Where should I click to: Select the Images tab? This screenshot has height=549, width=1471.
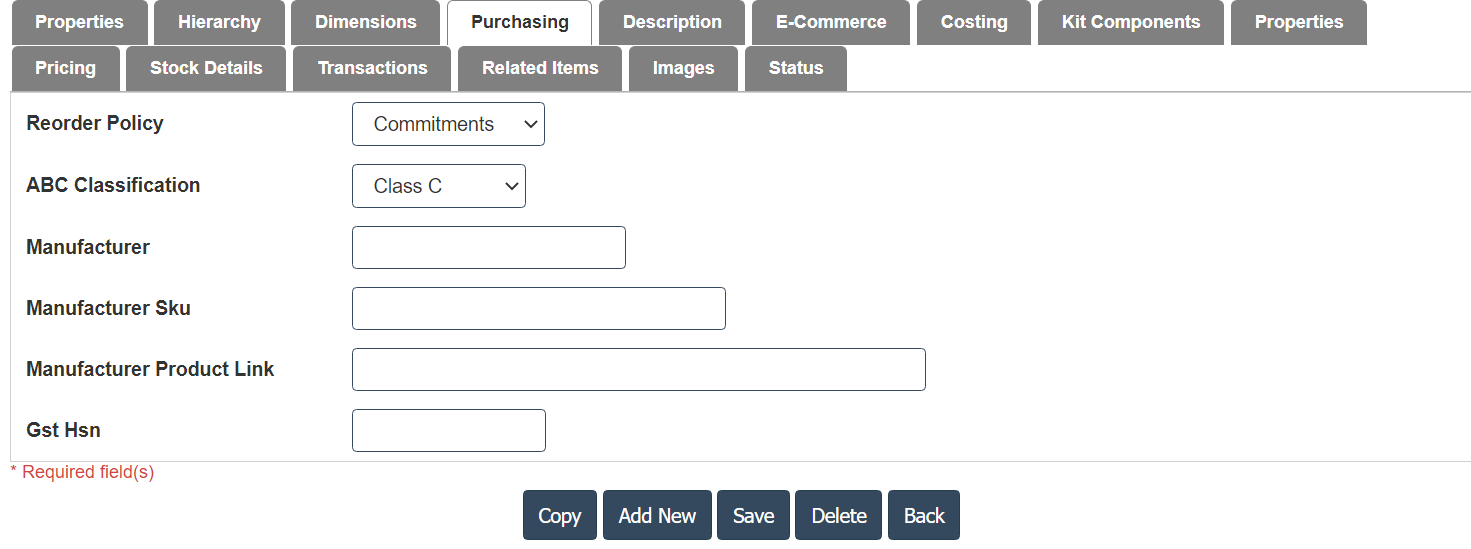[x=683, y=68]
